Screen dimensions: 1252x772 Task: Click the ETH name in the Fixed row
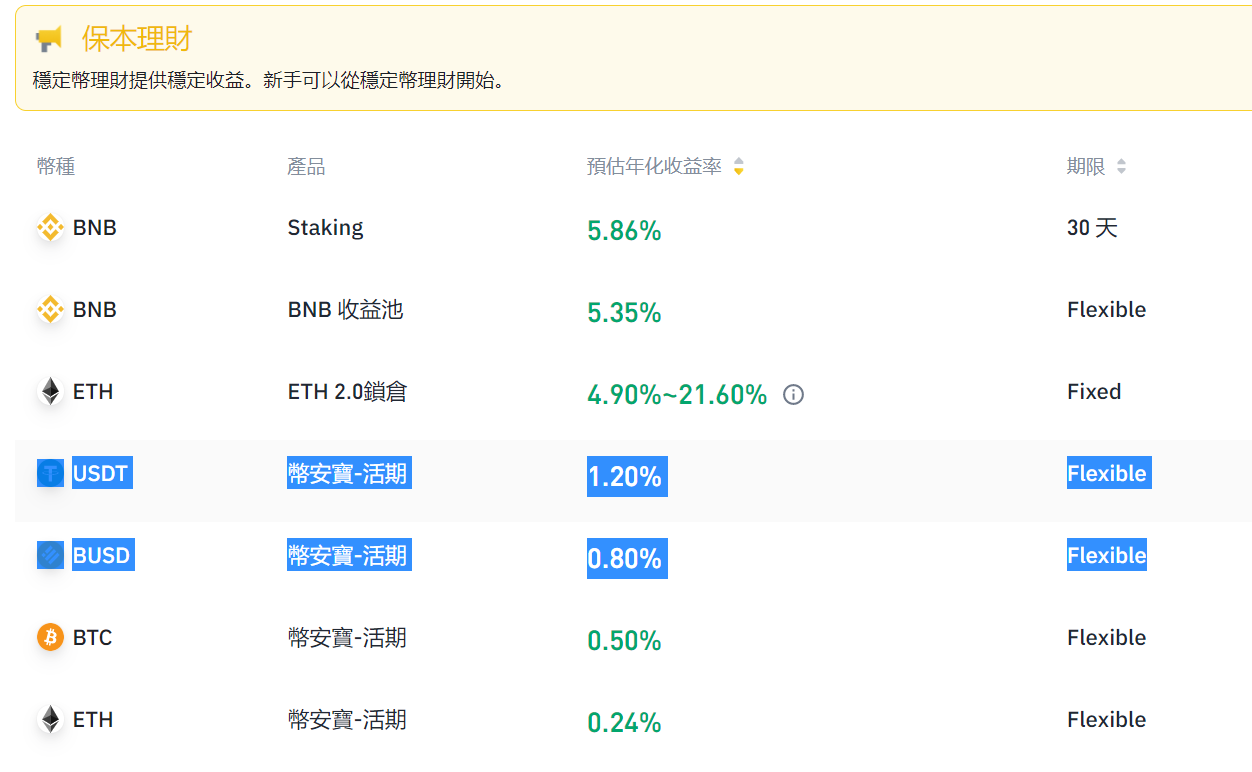[93, 392]
